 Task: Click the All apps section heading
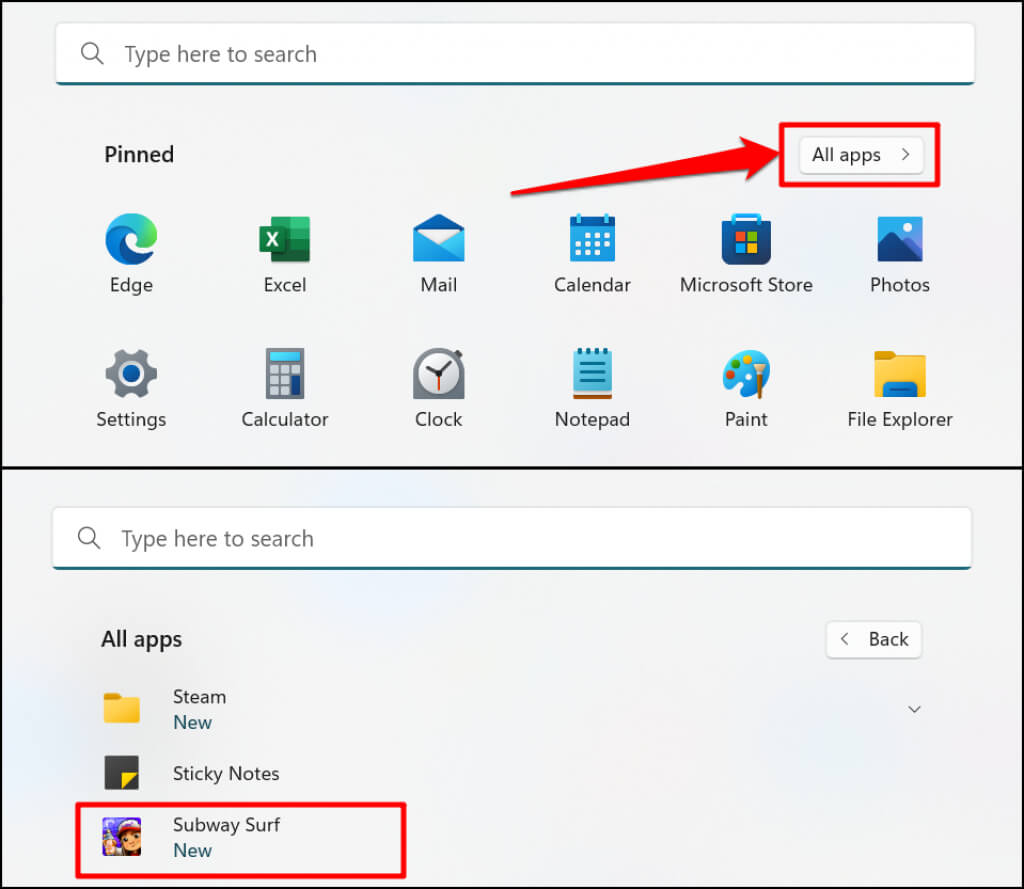click(x=142, y=639)
